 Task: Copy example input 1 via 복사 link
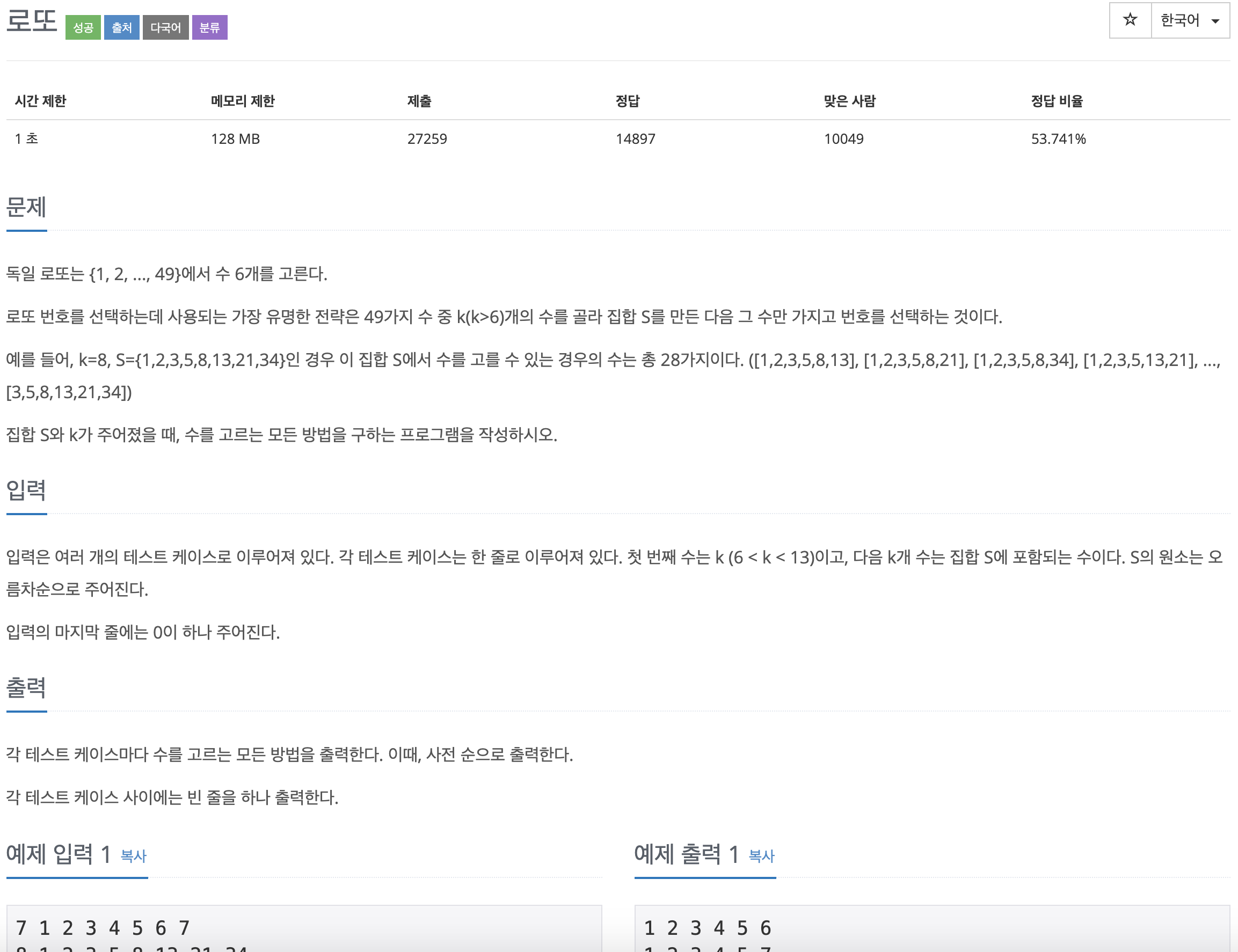(x=133, y=855)
